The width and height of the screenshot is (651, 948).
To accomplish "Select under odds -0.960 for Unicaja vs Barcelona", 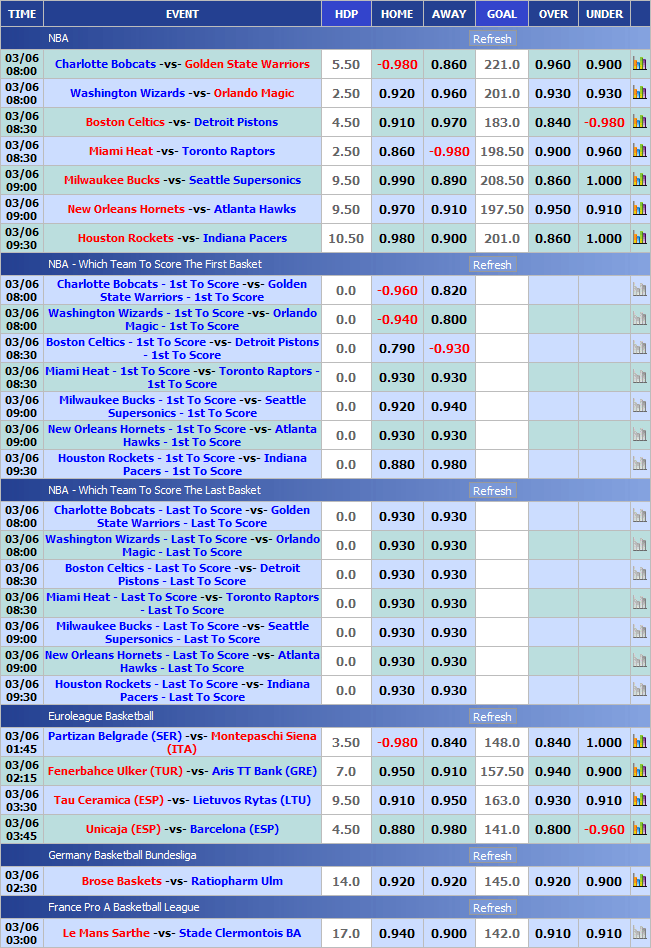I will (x=604, y=830).
